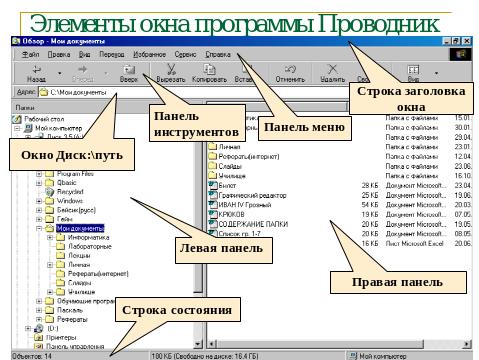Open the Избранное menu
The image size is (479, 360).
[x=149, y=54]
